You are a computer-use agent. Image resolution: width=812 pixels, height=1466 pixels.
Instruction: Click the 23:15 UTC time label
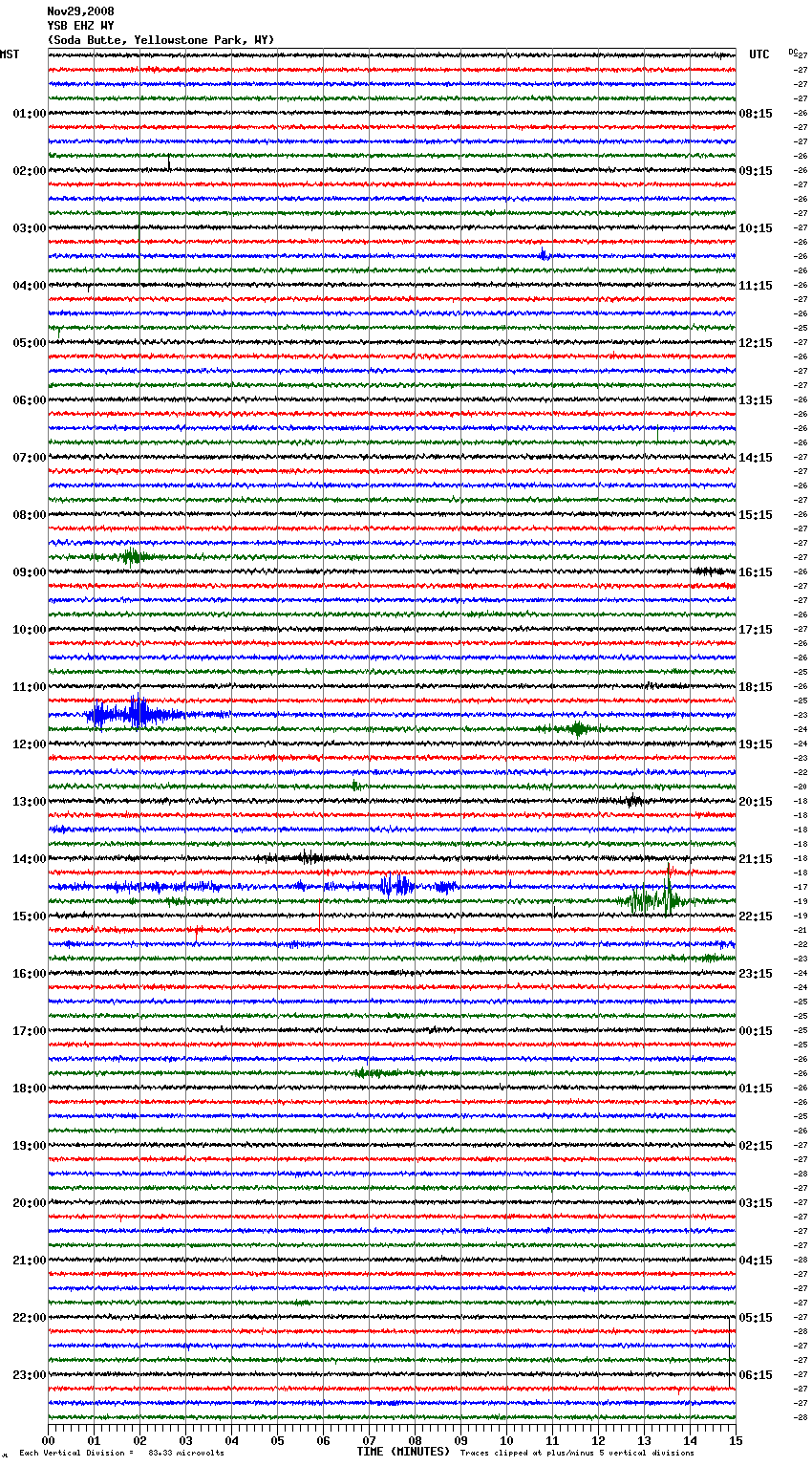point(756,974)
